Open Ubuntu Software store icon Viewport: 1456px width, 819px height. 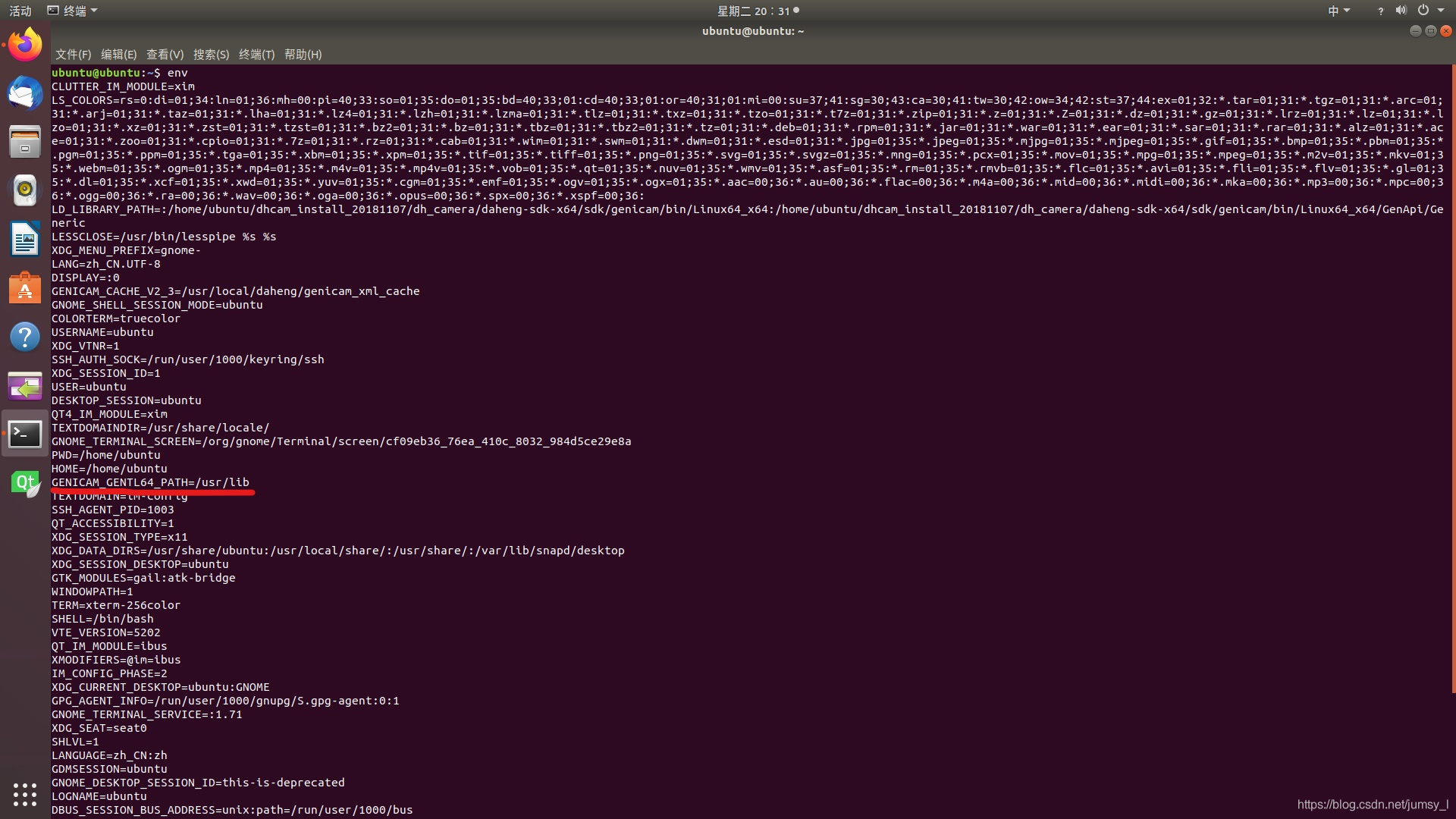tap(25, 288)
